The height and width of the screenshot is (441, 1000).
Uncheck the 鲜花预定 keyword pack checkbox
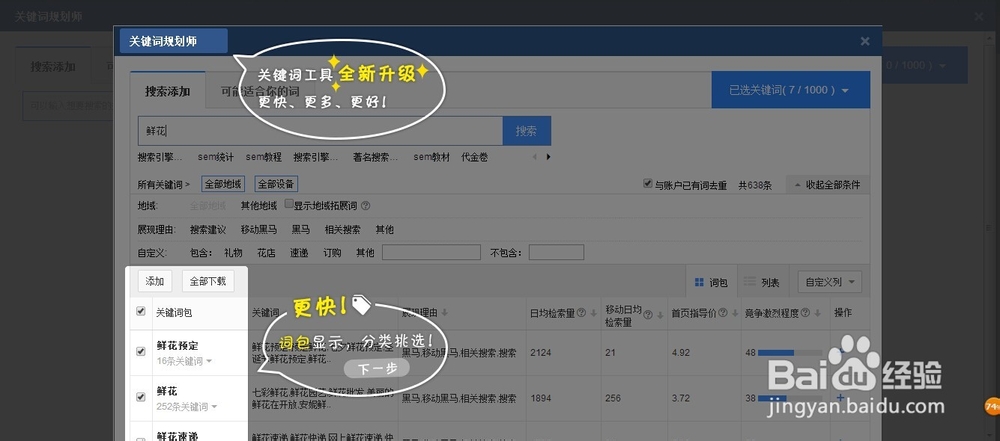141,351
